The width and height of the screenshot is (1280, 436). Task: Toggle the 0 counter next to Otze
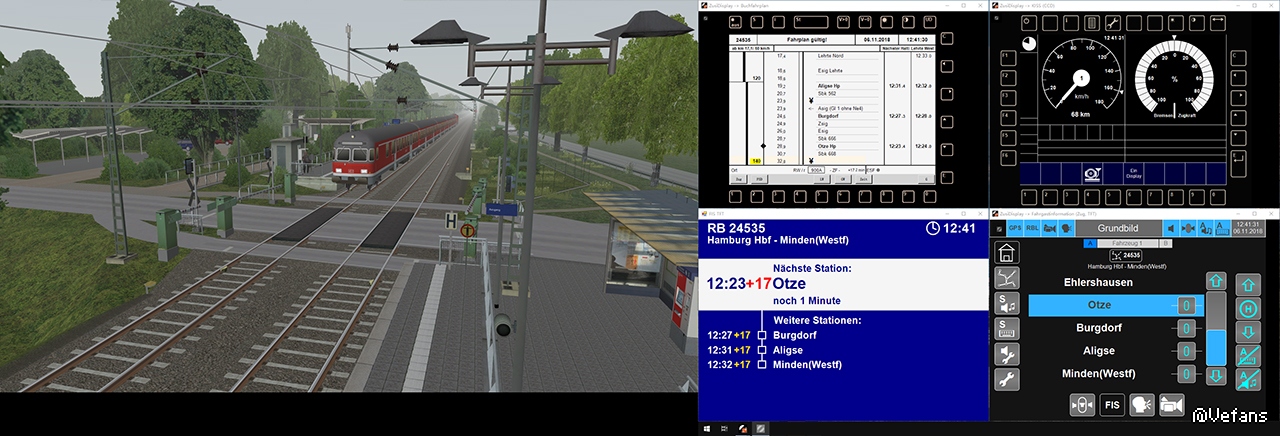click(1187, 305)
